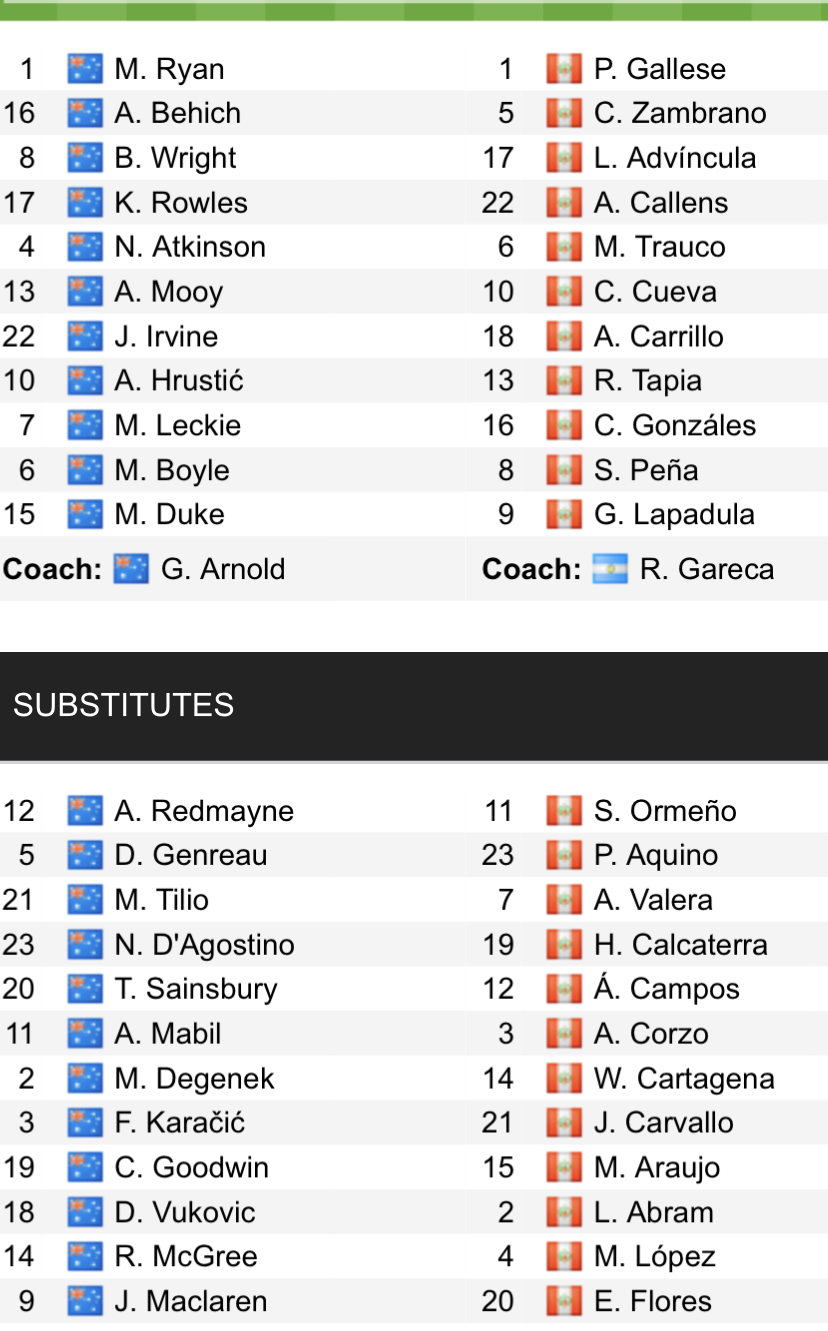Screen dimensions: 828x1331
Task: Click the Peru flag next to G. Lapadula
Action: (x=564, y=515)
